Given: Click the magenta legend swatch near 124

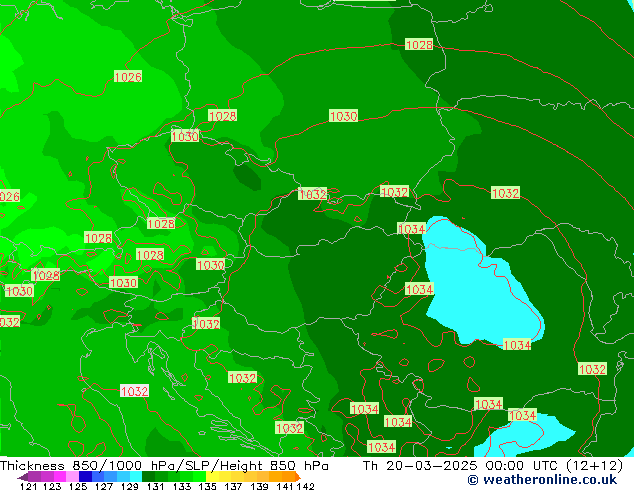Looking at the screenshot, I should click(x=59, y=477).
